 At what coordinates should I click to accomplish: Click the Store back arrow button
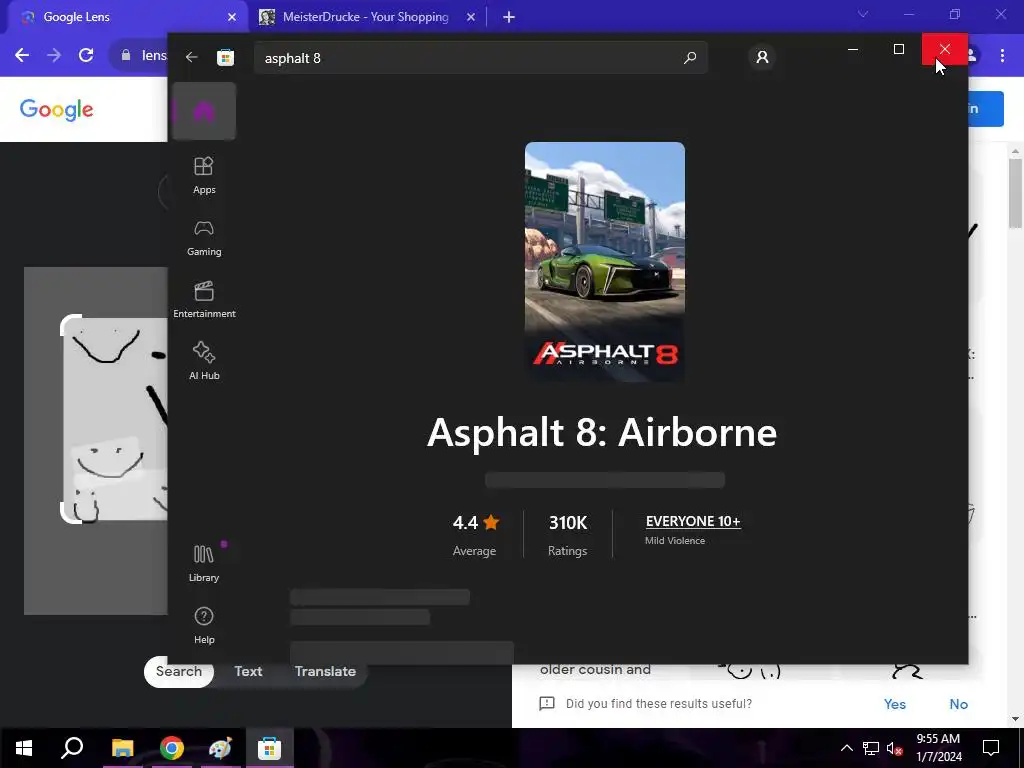point(191,57)
